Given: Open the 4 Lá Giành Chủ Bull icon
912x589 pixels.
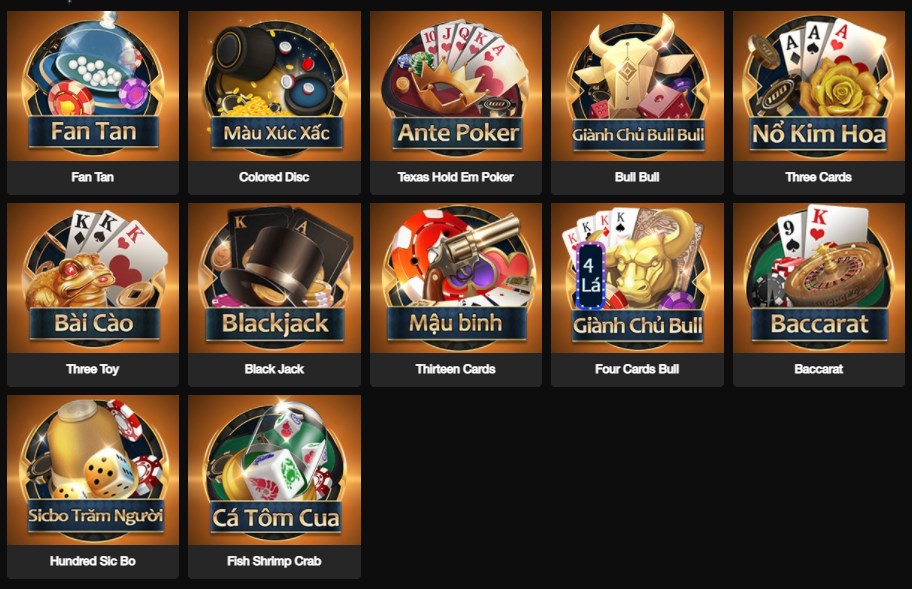Looking at the screenshot, I should (637, 278).
